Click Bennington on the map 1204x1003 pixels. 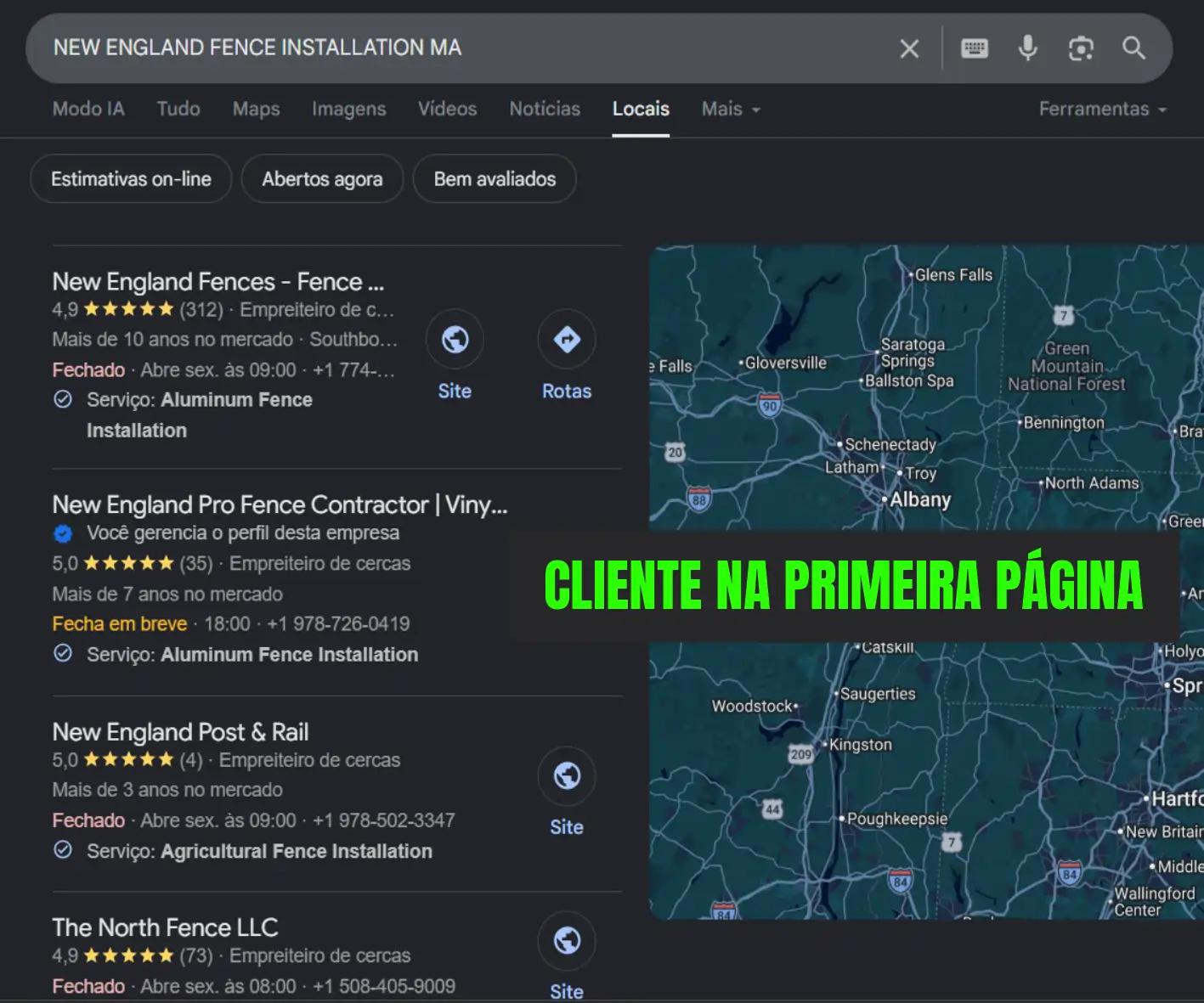(x=1064, y=423)
